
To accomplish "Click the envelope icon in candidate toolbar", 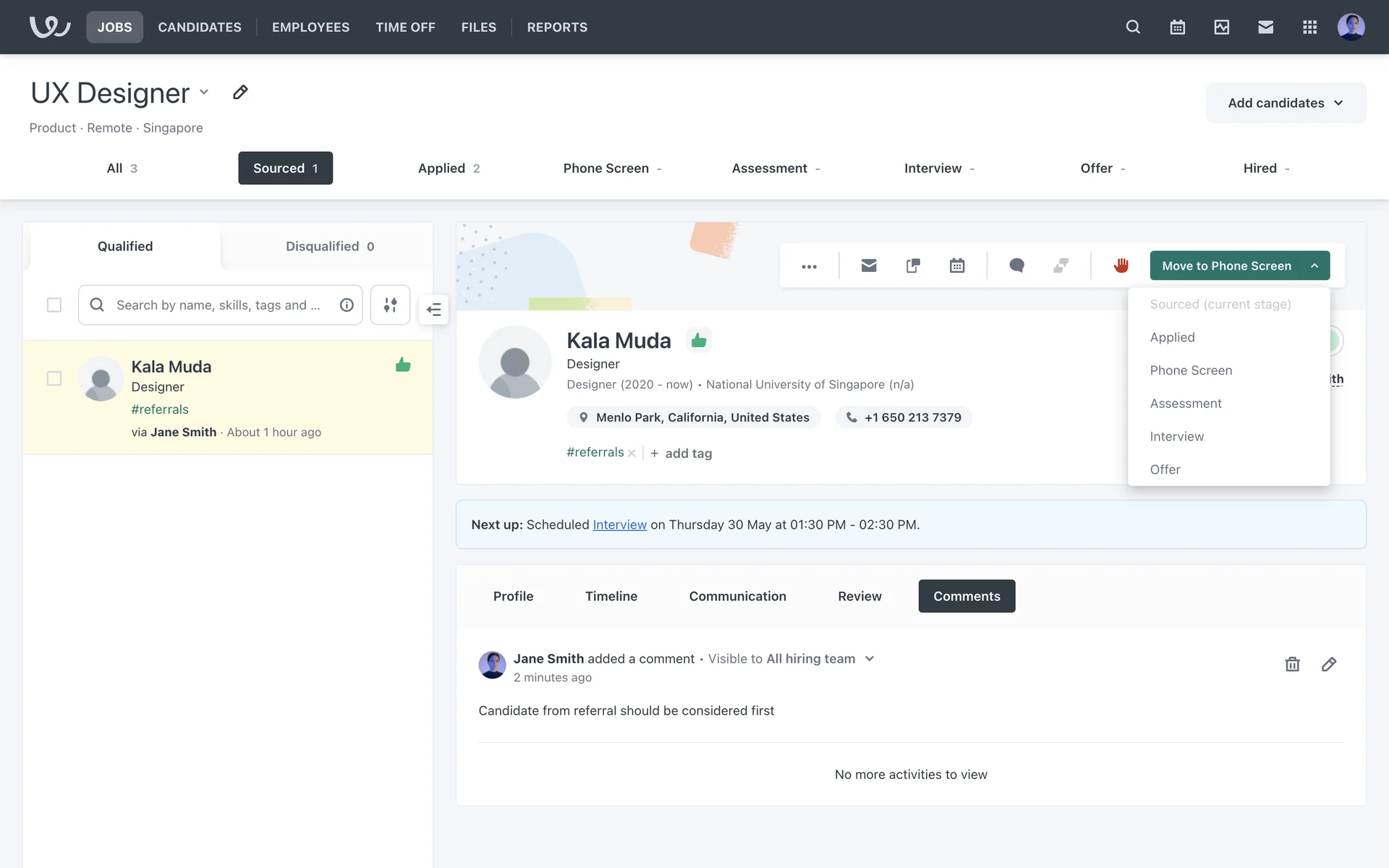I will [x=869, y=265].
